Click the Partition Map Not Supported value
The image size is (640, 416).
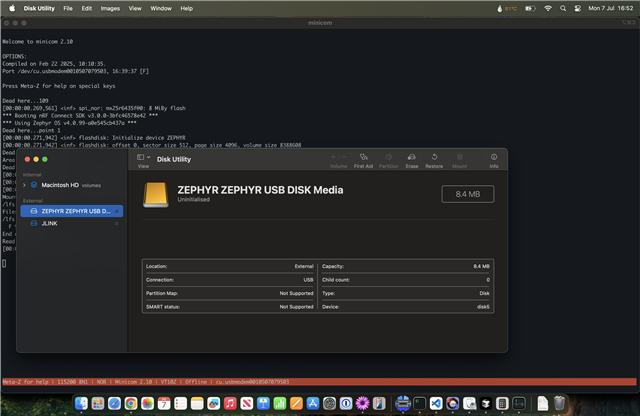coord(296,293)
